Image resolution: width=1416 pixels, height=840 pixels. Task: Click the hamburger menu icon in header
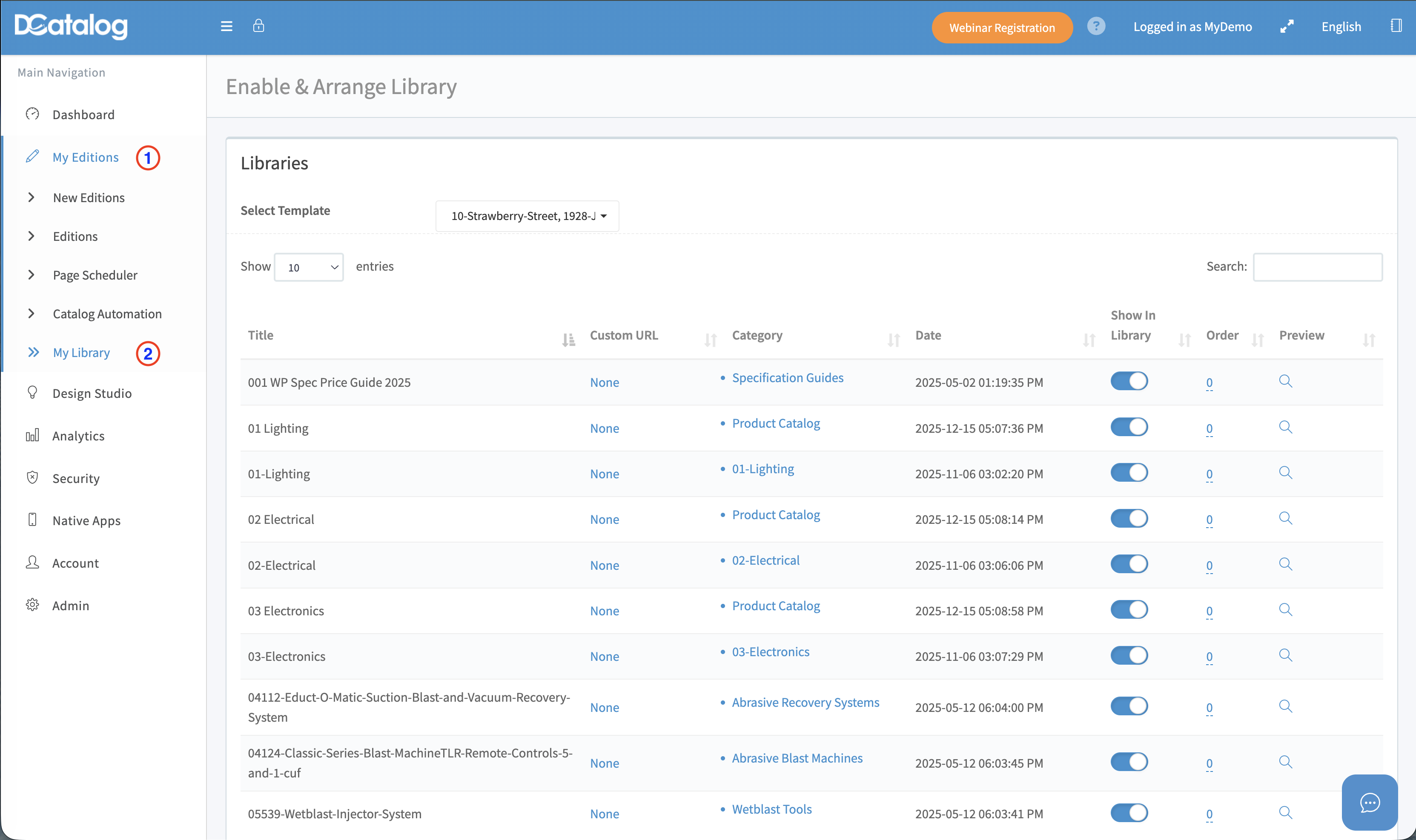pyautogui.click(x=226, y=27)
